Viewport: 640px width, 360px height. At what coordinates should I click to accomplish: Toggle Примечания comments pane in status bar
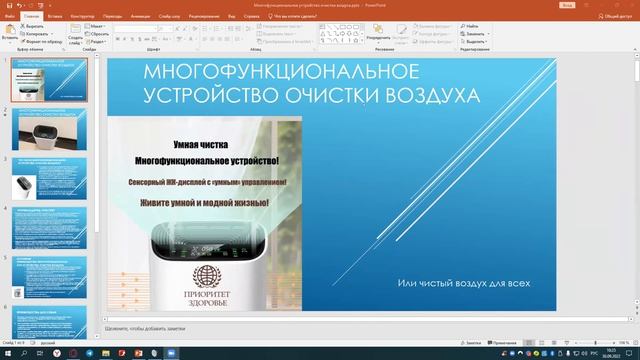502,343
